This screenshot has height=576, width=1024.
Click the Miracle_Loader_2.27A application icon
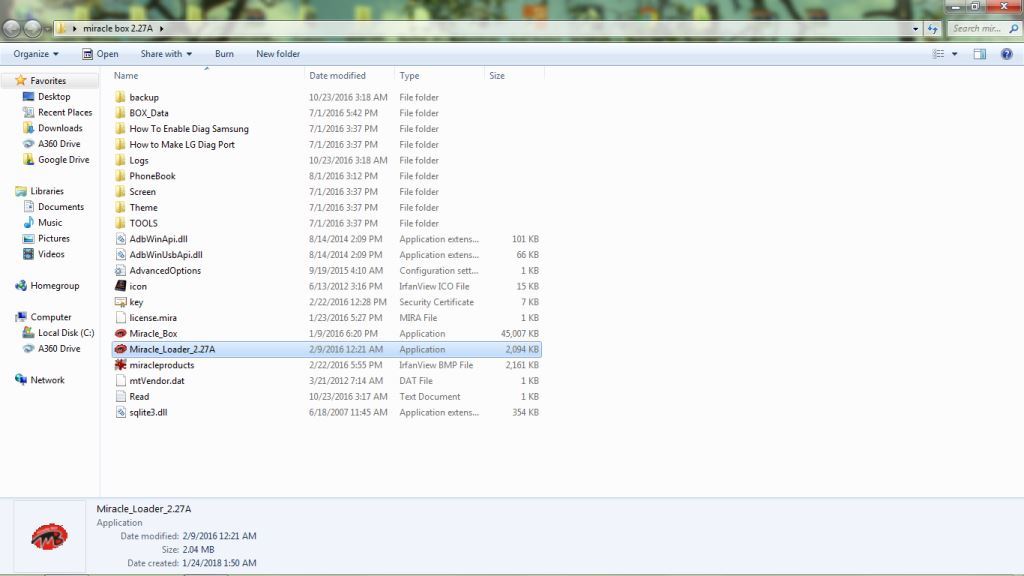pyautogui.click(x=120, y=349)
